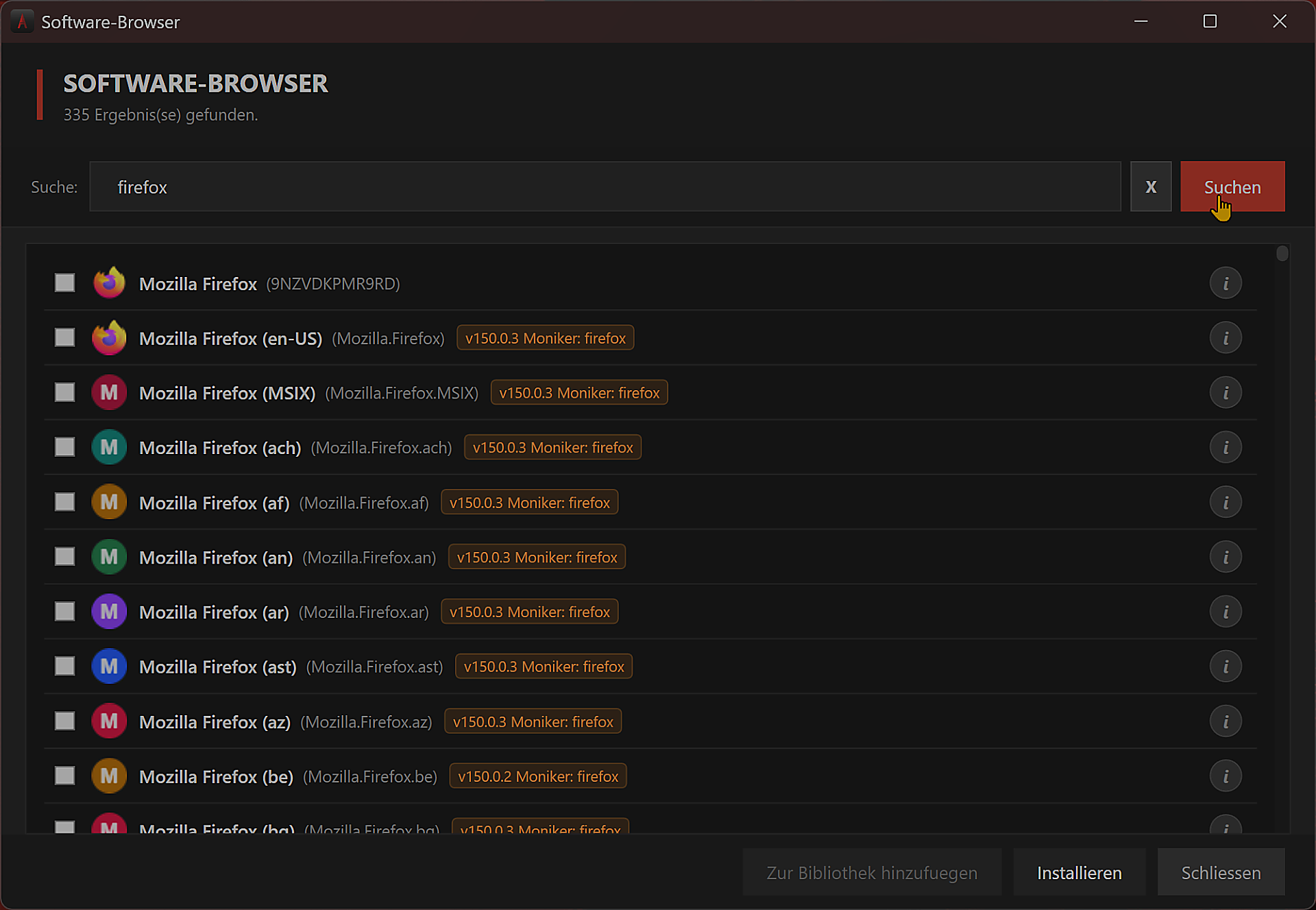Open info for Mozilla Firefox (ar)
The height and width of the screenshot is (910, 1316).
pyautogui.click(x=1226, y=612)
